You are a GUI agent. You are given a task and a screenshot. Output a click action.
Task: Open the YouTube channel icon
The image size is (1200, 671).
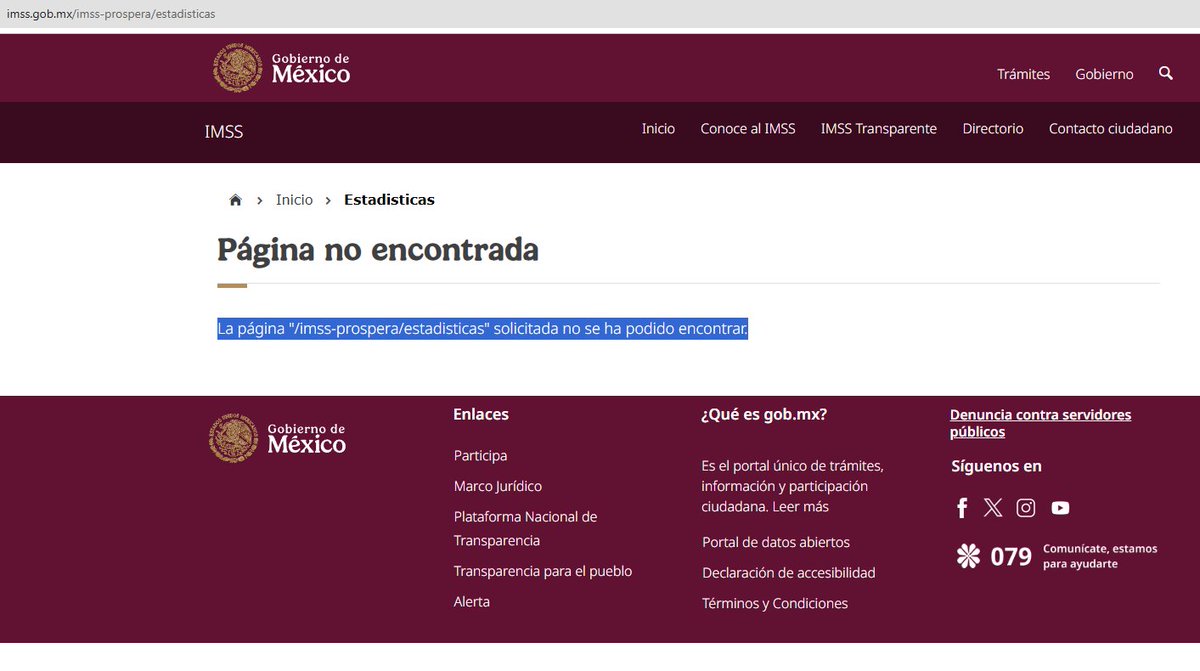point(1060,508)
